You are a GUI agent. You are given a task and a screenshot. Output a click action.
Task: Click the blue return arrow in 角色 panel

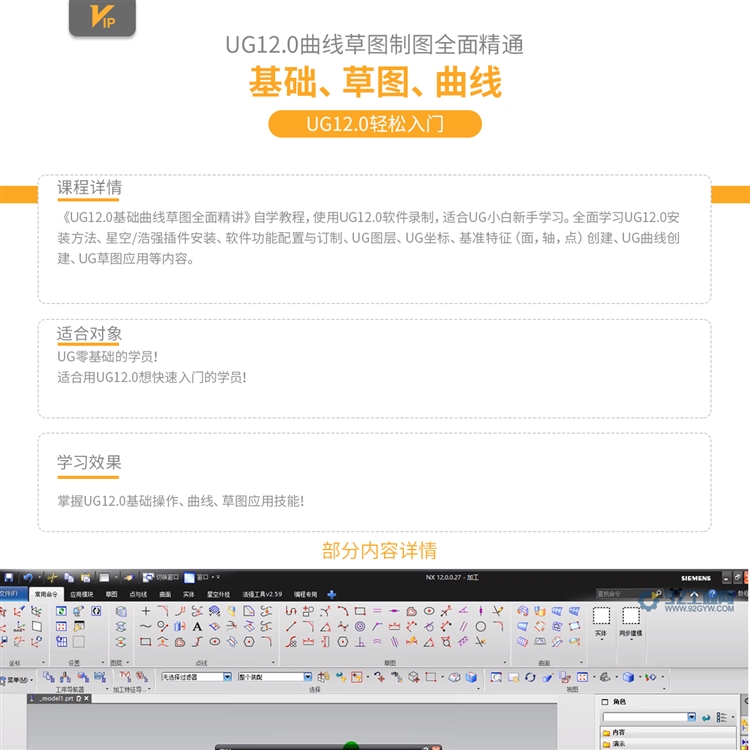[706, 717]
